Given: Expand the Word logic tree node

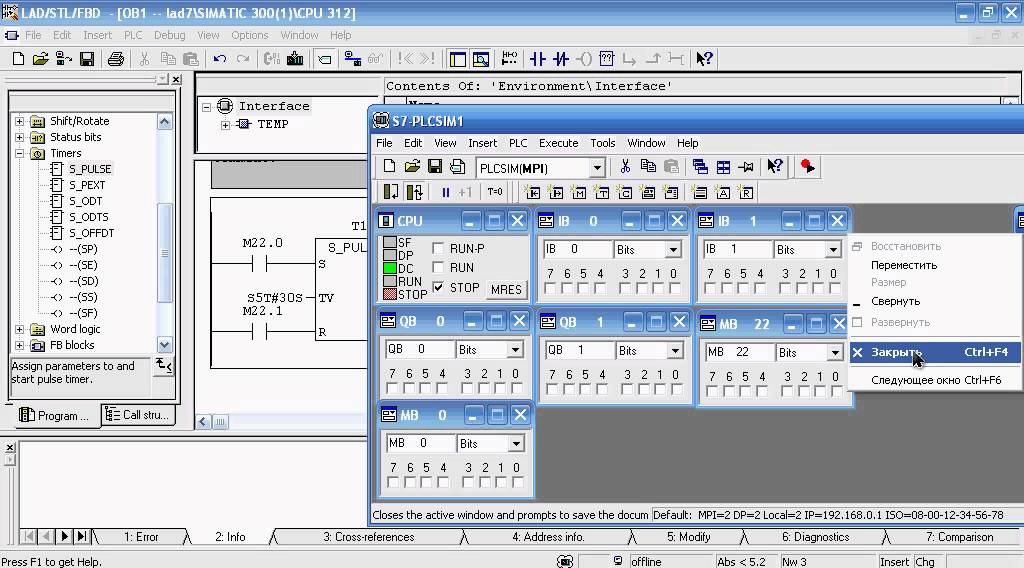Looking at the screenshot, I should tap(19, 329).
